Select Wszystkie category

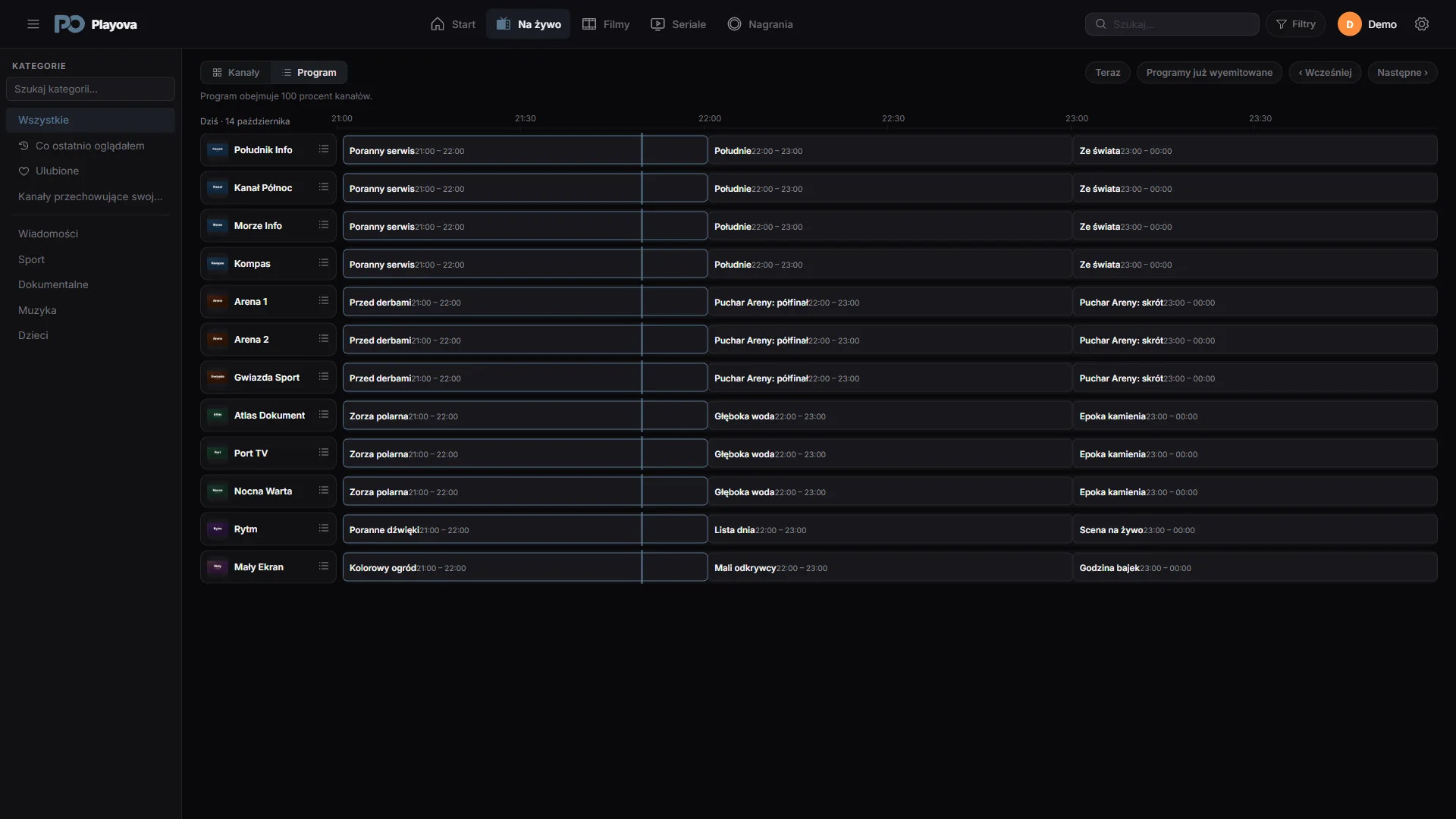tap(90, 120)
